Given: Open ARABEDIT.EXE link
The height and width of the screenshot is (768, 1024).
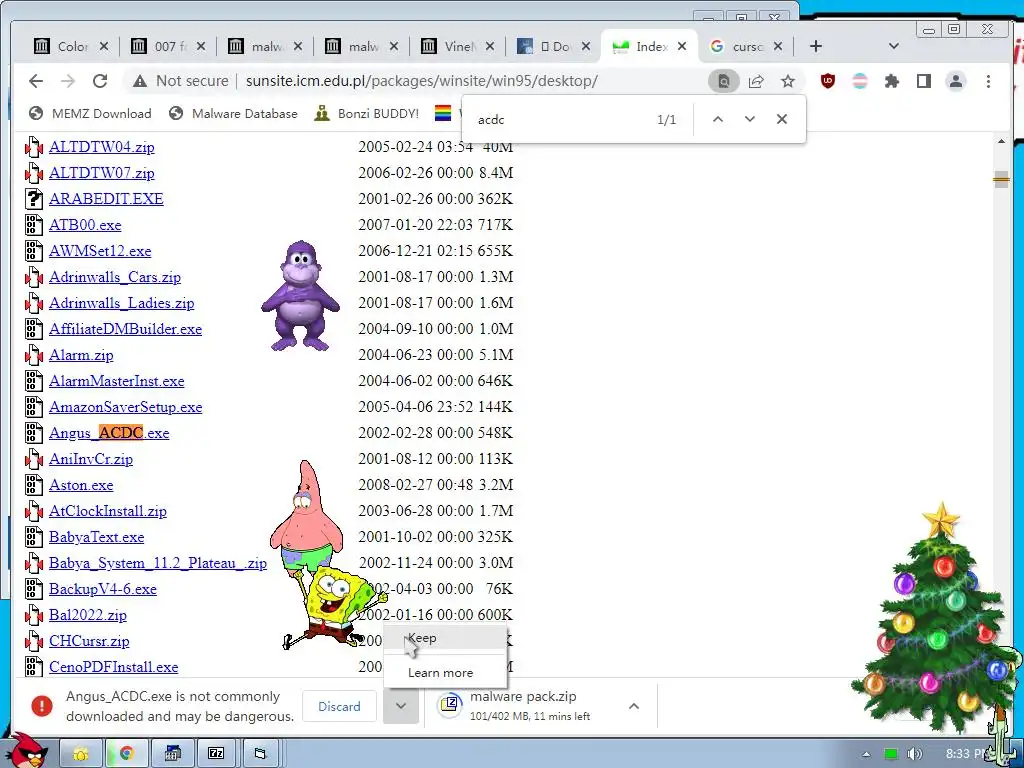Looking at the screenshot, I should (106, 199).
